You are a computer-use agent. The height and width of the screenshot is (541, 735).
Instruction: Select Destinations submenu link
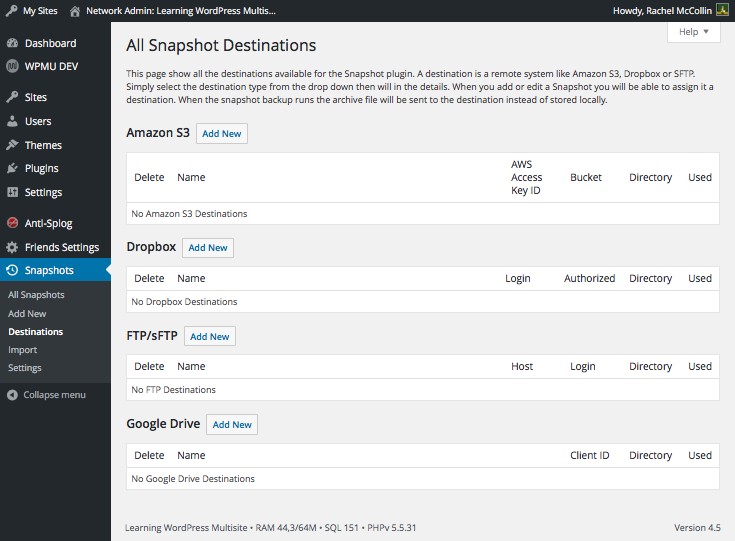pos(36,331)
